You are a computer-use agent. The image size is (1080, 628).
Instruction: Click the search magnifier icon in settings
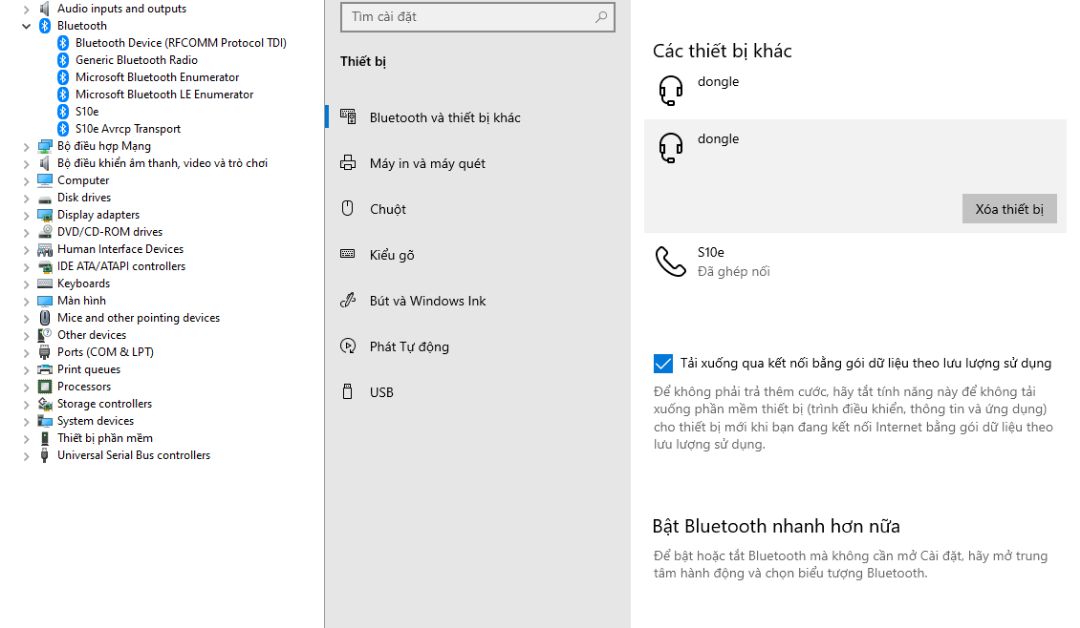pos(601,17)
